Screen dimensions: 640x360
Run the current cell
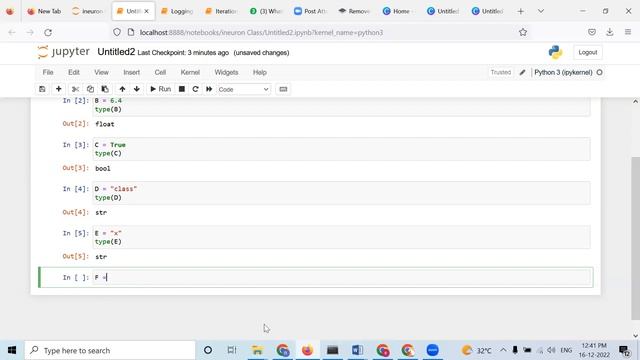pos(160,89)
